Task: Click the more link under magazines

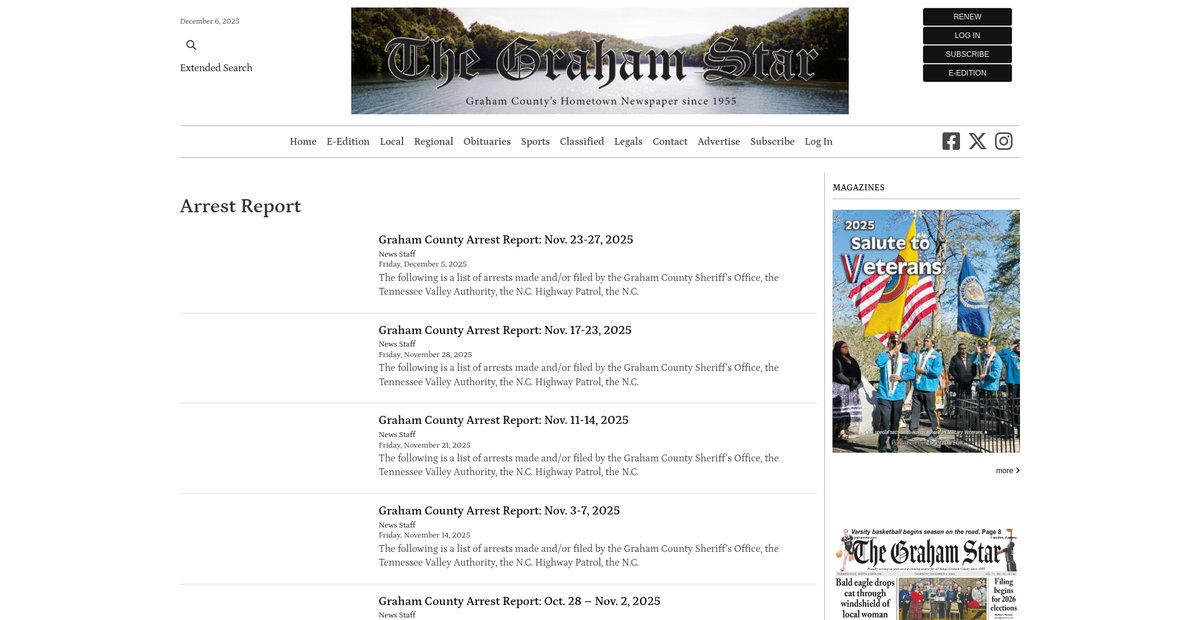Action: (1008, 470)
